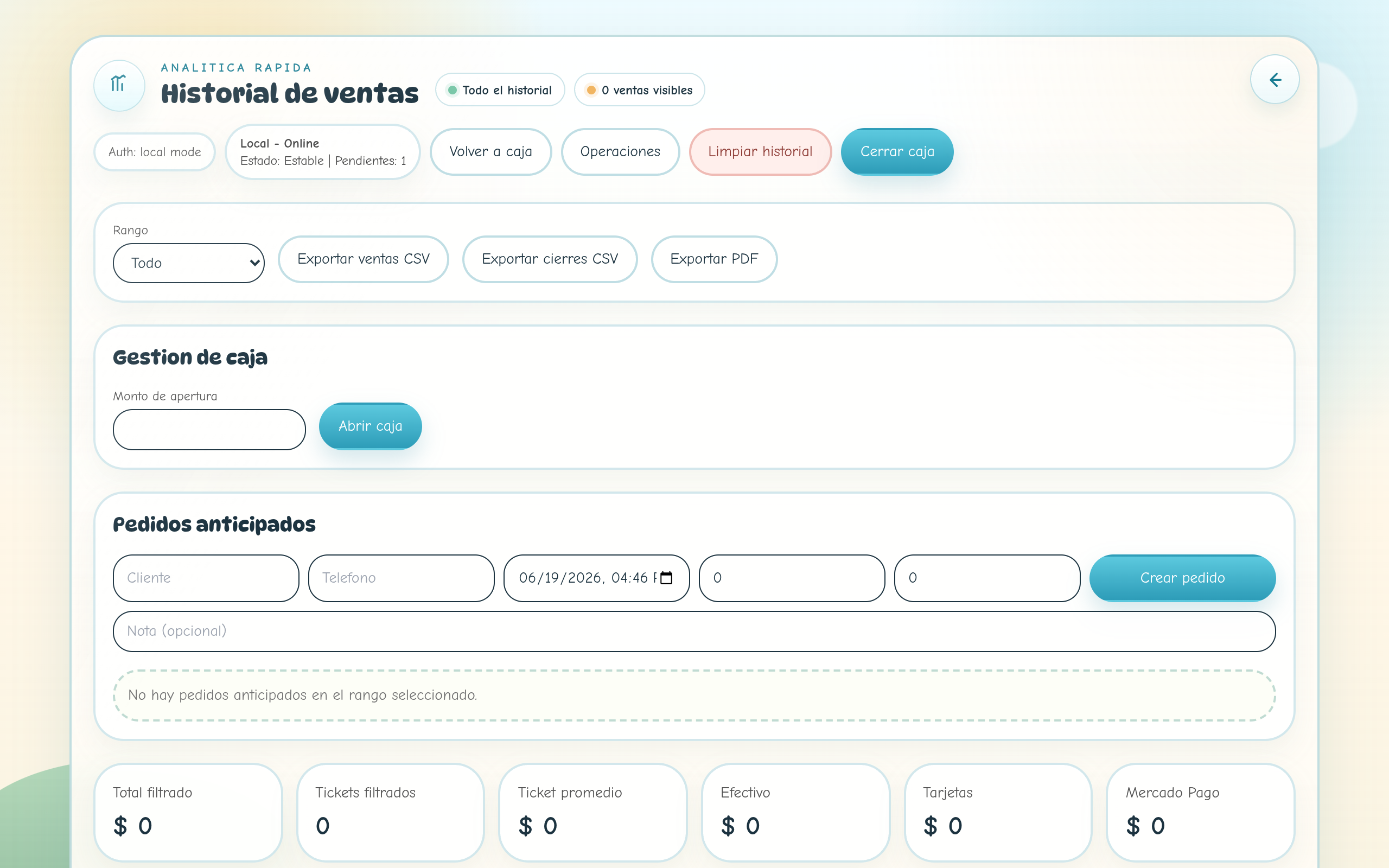Viewport: 1389px width, 868px height.
Task: Click the Telefono input field
Action: pyautogui.click(x=401, y=578)
